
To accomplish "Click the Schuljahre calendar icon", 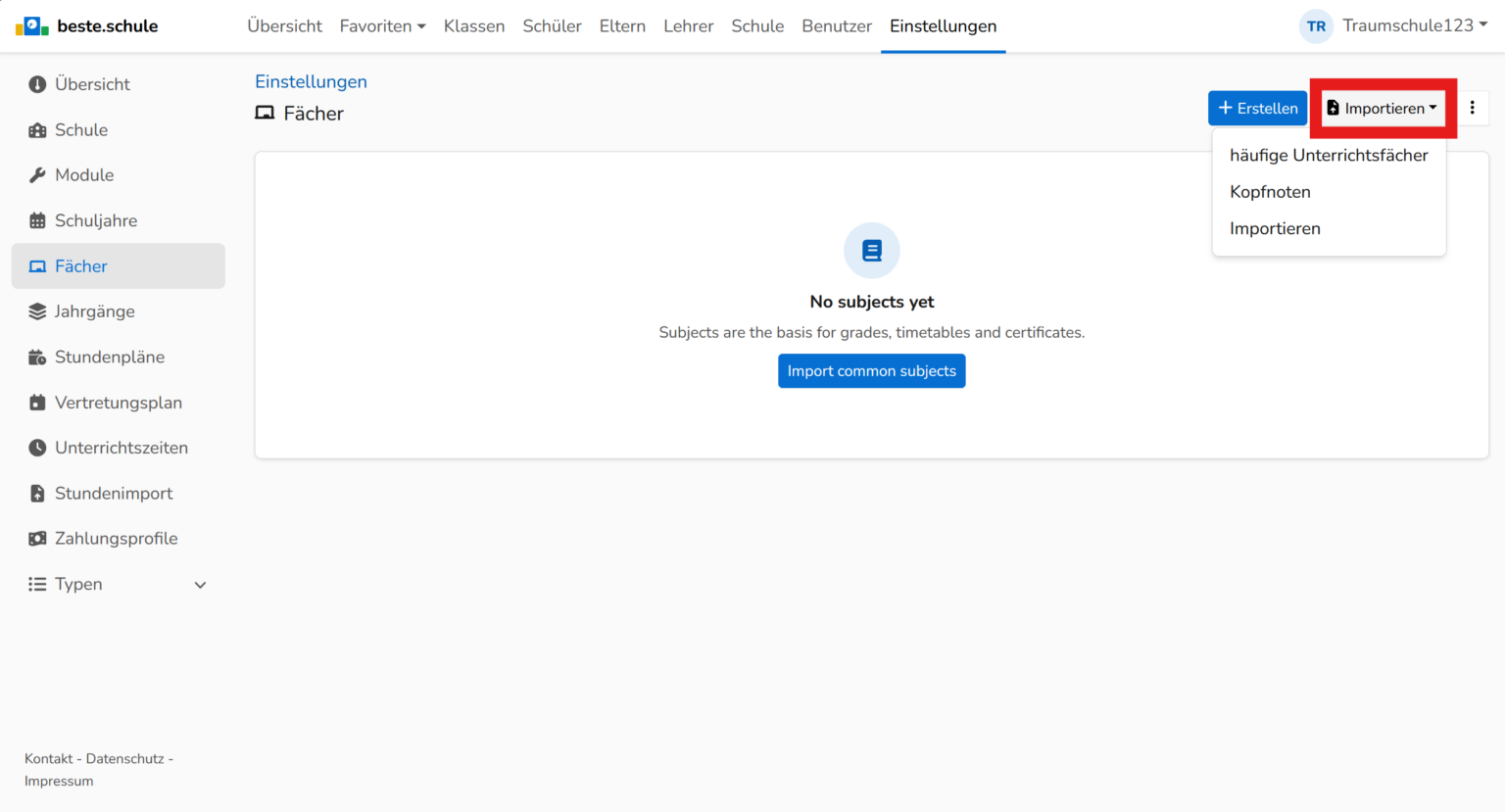I will (37, 220).
